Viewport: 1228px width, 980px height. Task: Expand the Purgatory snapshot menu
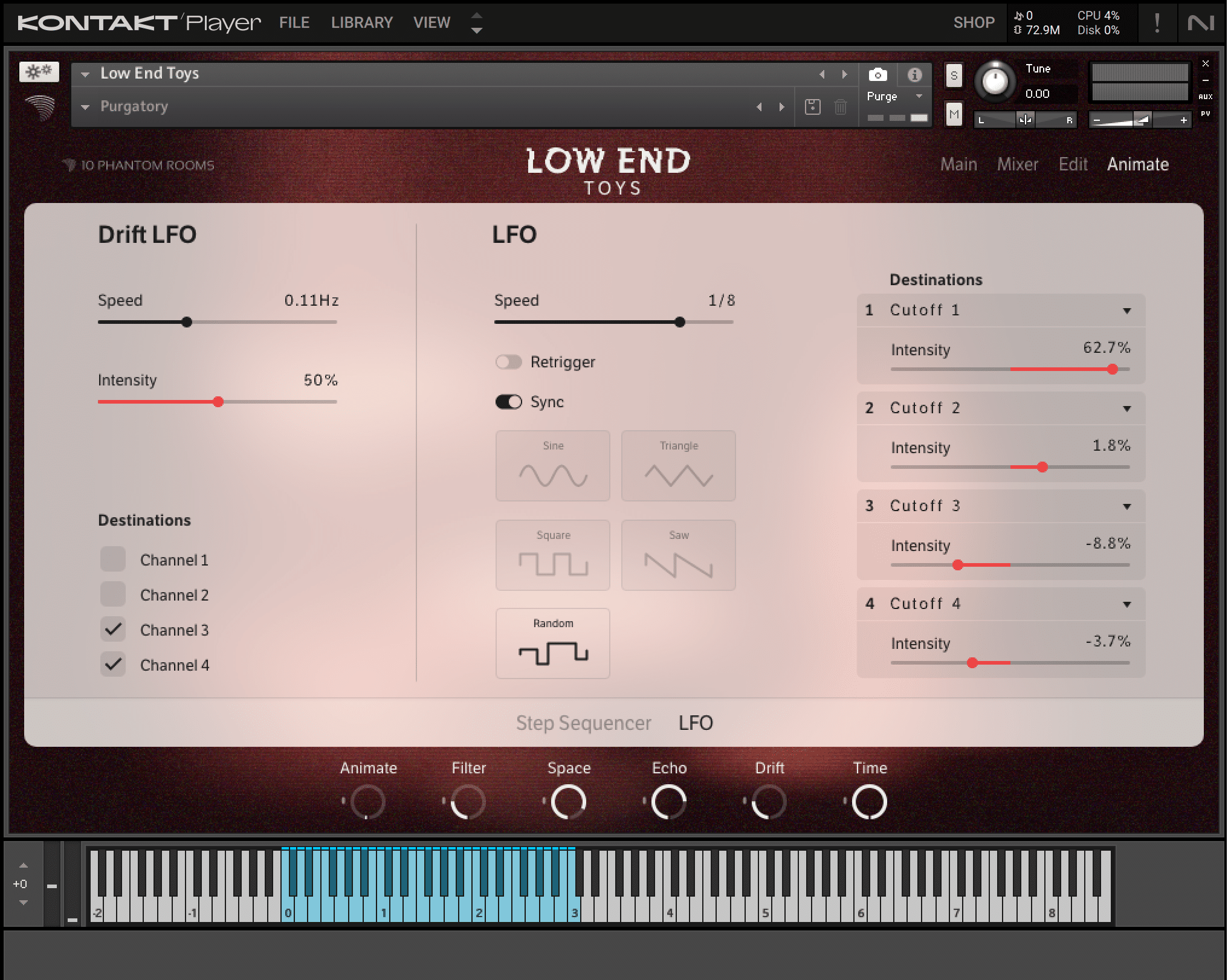click(85, 107)
